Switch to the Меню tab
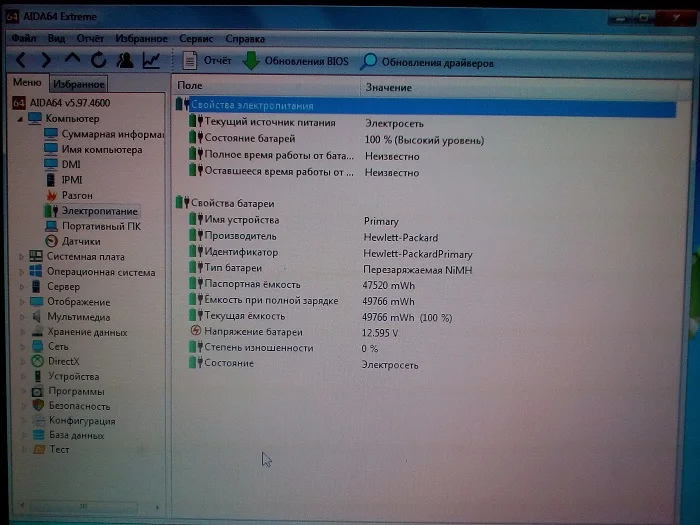 coord(27,83)
